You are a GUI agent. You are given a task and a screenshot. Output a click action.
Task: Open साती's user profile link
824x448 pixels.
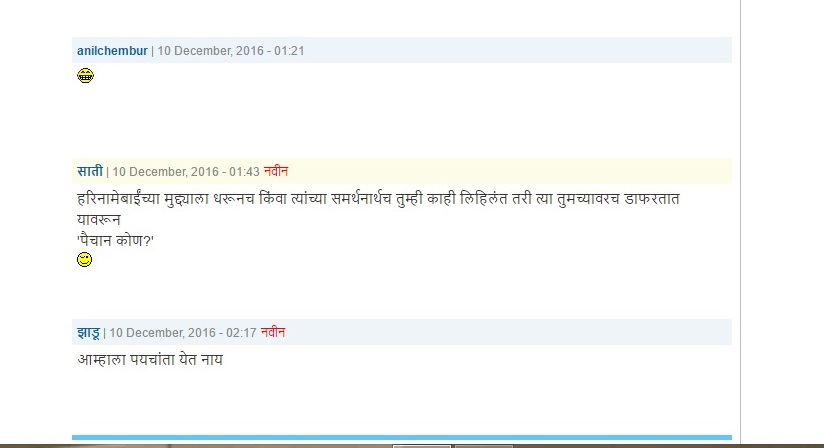coord(90,172)
